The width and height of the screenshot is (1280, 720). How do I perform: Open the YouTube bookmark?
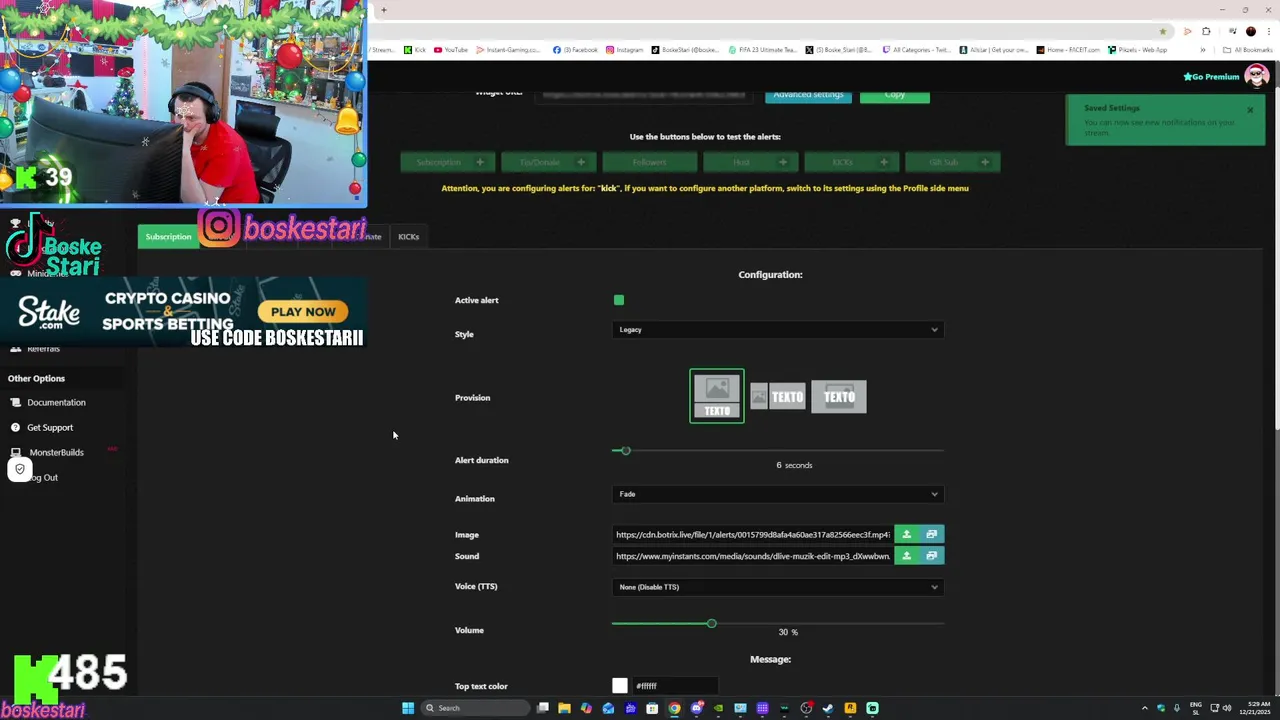[450, 49]
